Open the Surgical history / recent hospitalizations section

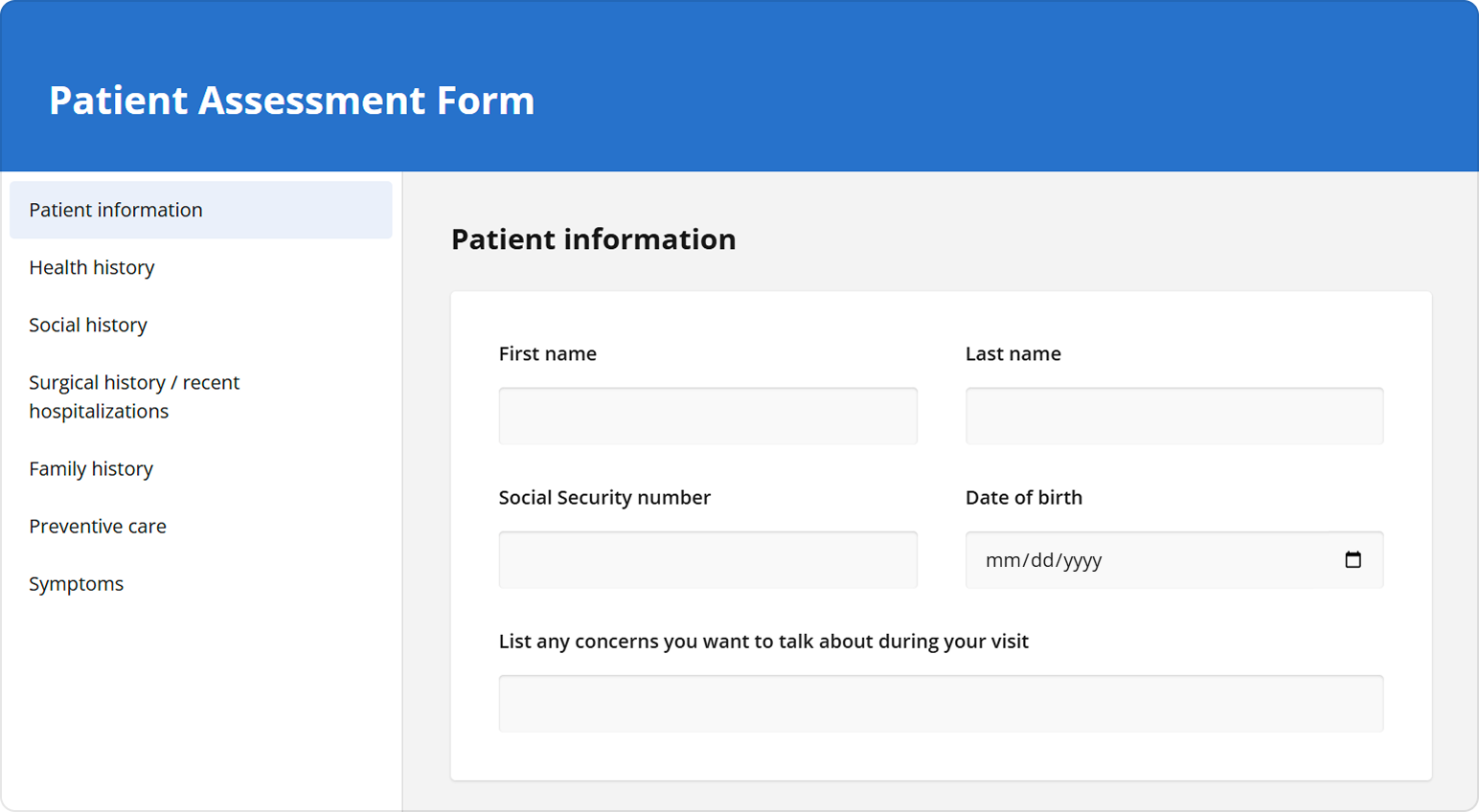pyautogui.click(x=134, y=395)
